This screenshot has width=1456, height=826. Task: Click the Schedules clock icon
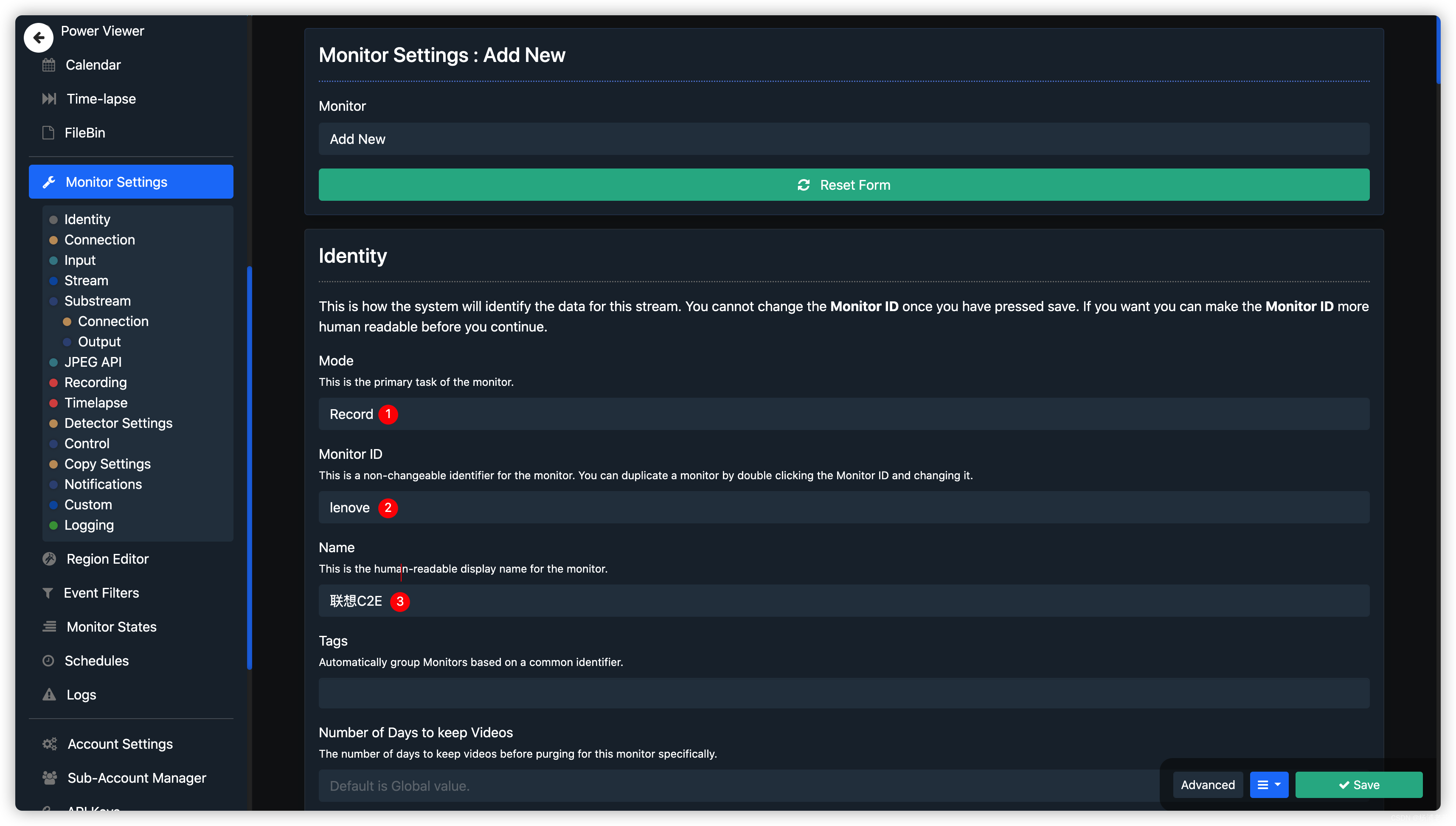pyautogui.click(x=48, y=661)
